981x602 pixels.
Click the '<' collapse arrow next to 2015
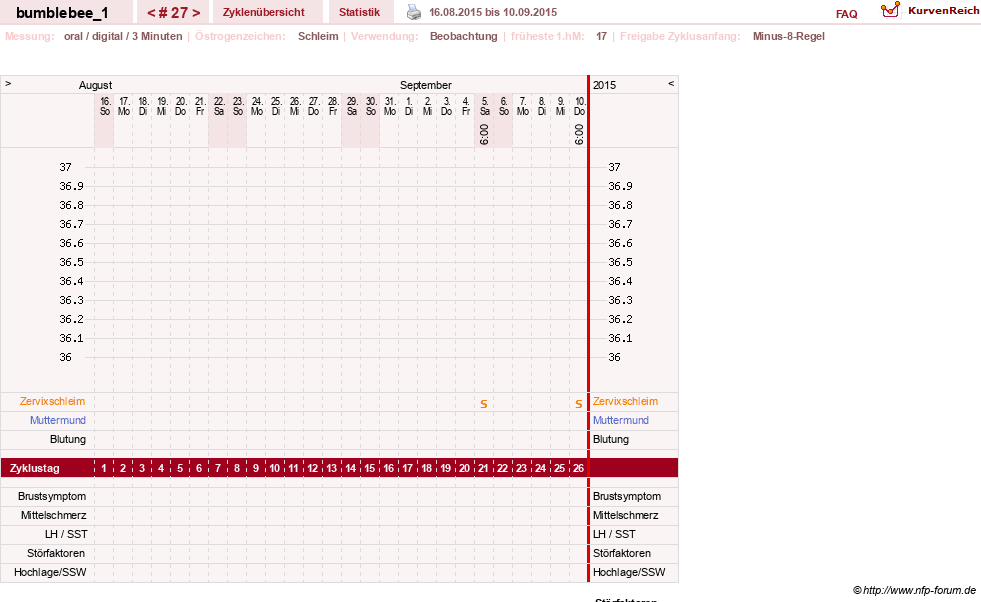(x=671, y=83)
